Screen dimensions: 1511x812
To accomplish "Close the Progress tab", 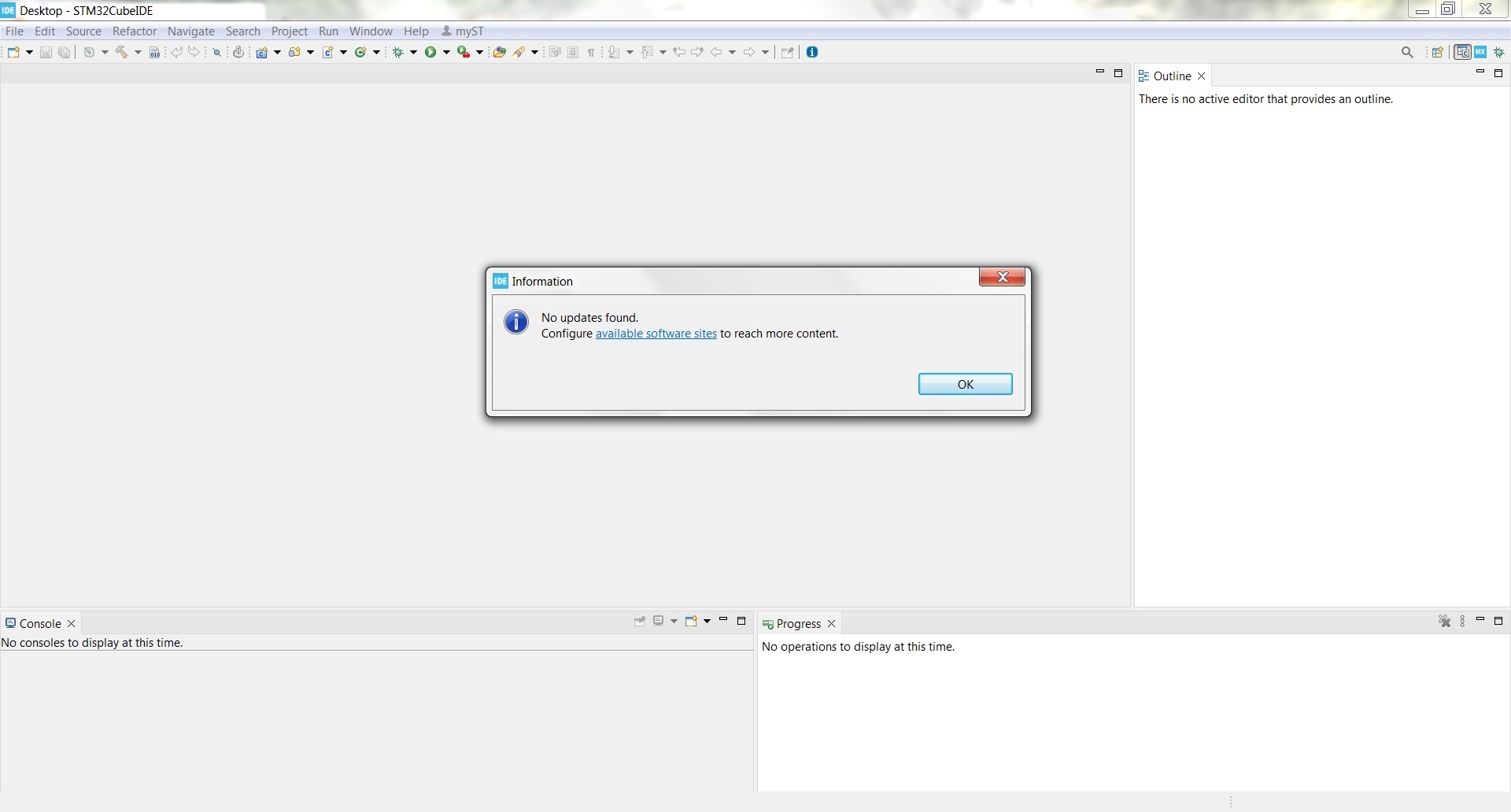I will pyautogui.click(x=831, y=624).
